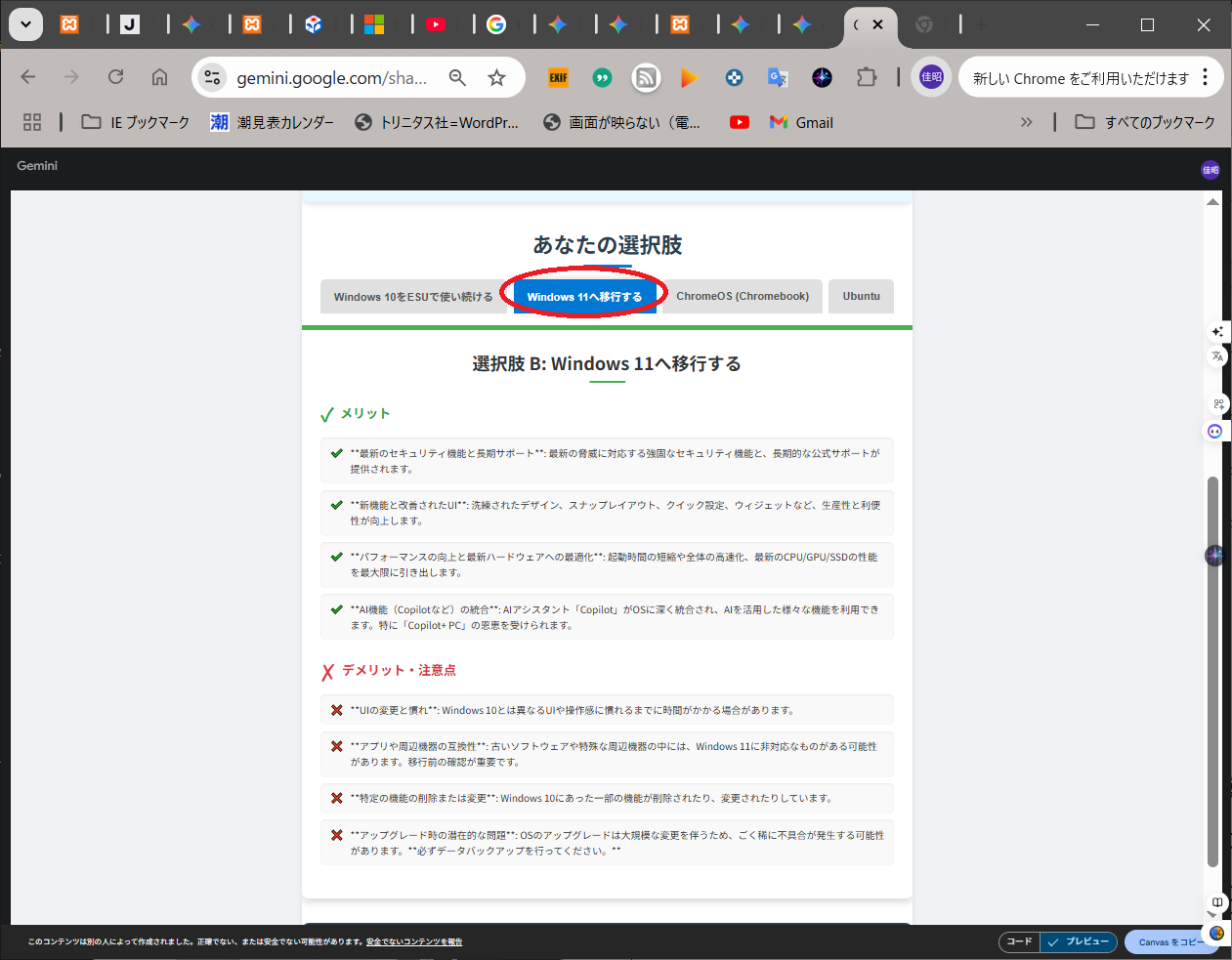Click the purple robot face side icon
The image size is (1232, 960).
(x=1215, y=431)
